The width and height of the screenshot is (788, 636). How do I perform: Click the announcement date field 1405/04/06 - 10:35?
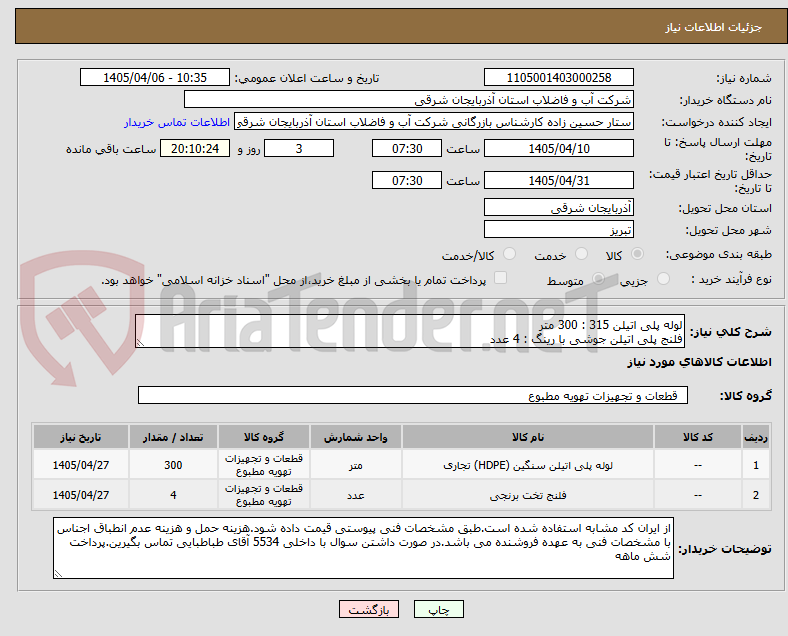(x=155, y=78)
